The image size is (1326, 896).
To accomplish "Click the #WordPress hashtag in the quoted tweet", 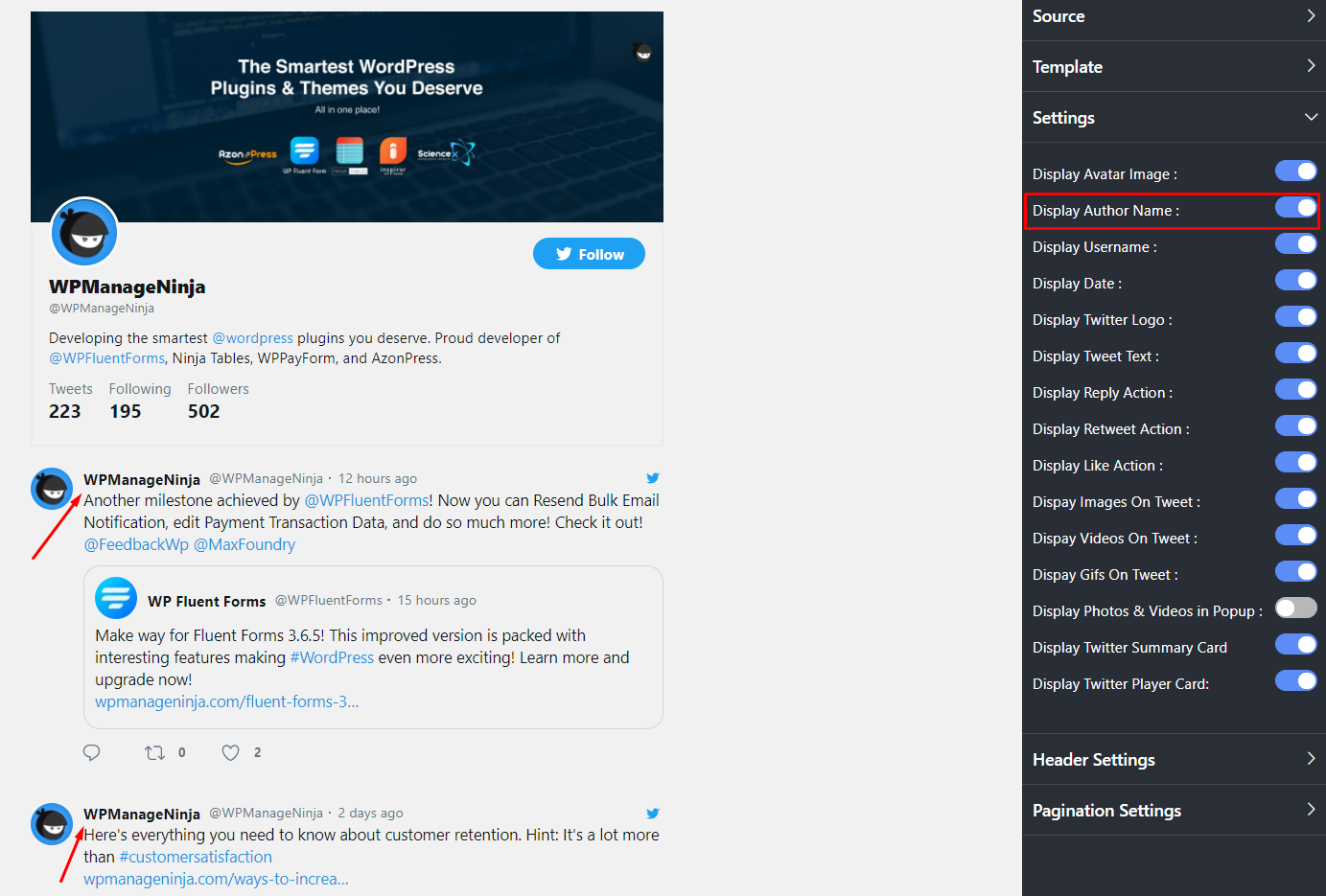I will click(332, 657).
